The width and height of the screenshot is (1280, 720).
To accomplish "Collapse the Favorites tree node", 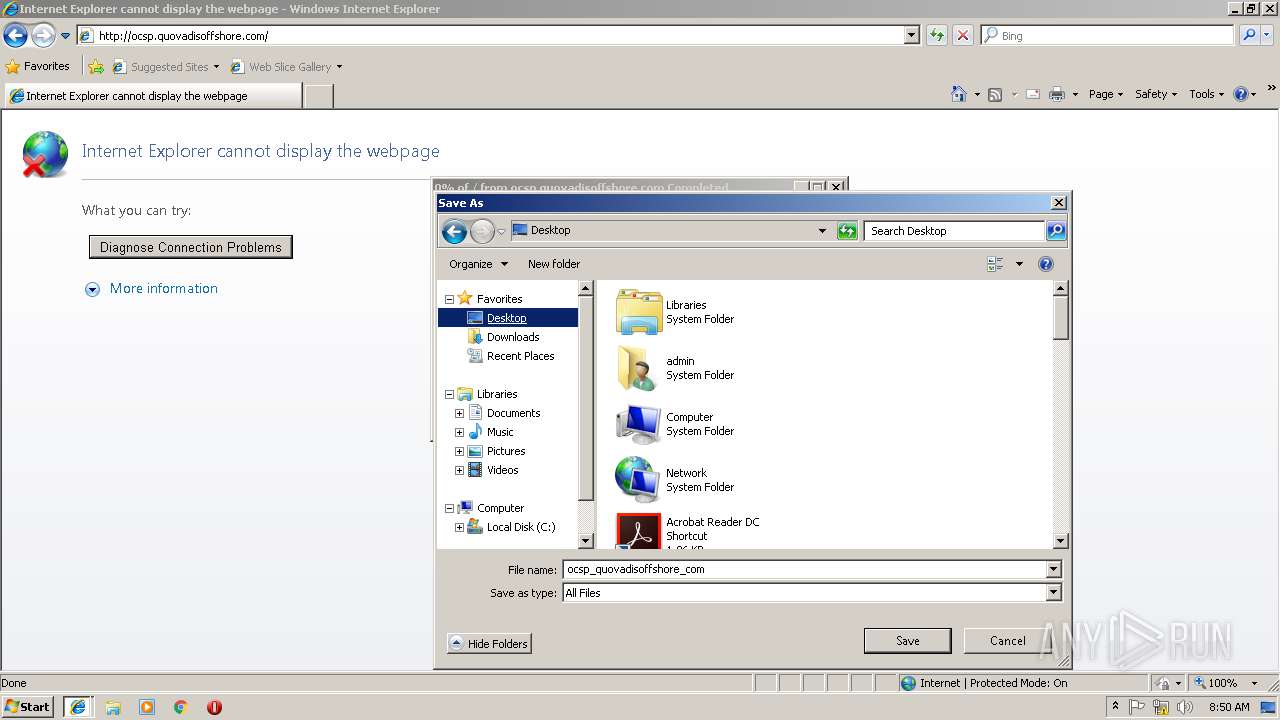I will [449, 299].
